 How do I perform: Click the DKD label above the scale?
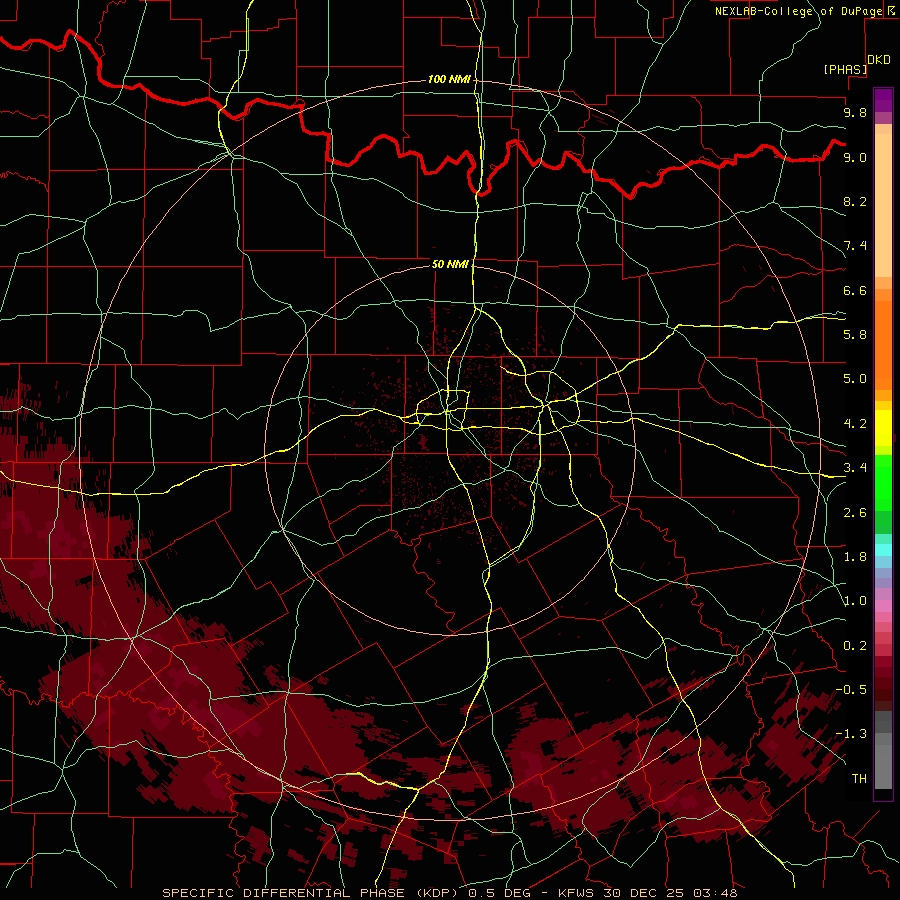879,59
